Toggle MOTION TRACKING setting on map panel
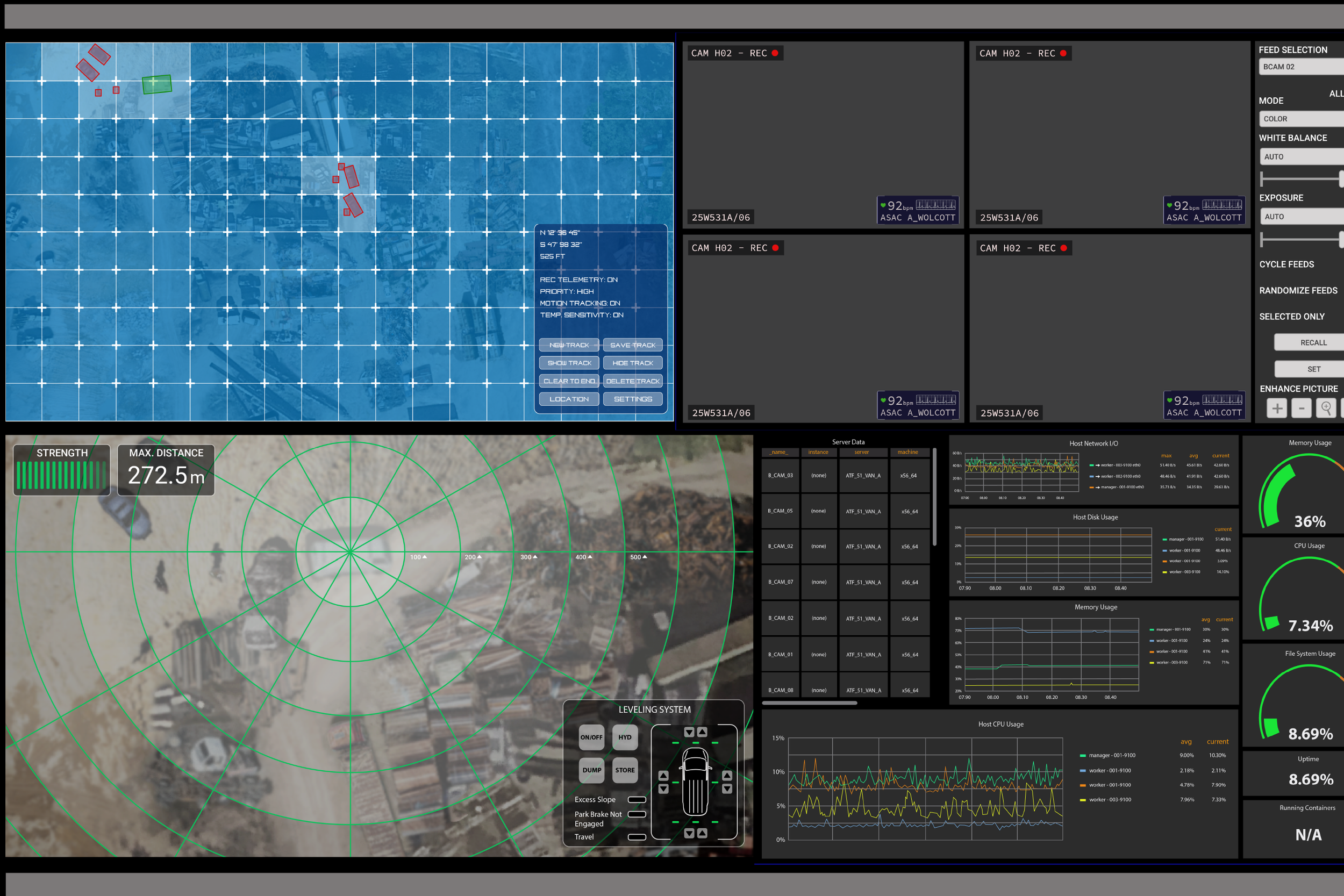 580,303
